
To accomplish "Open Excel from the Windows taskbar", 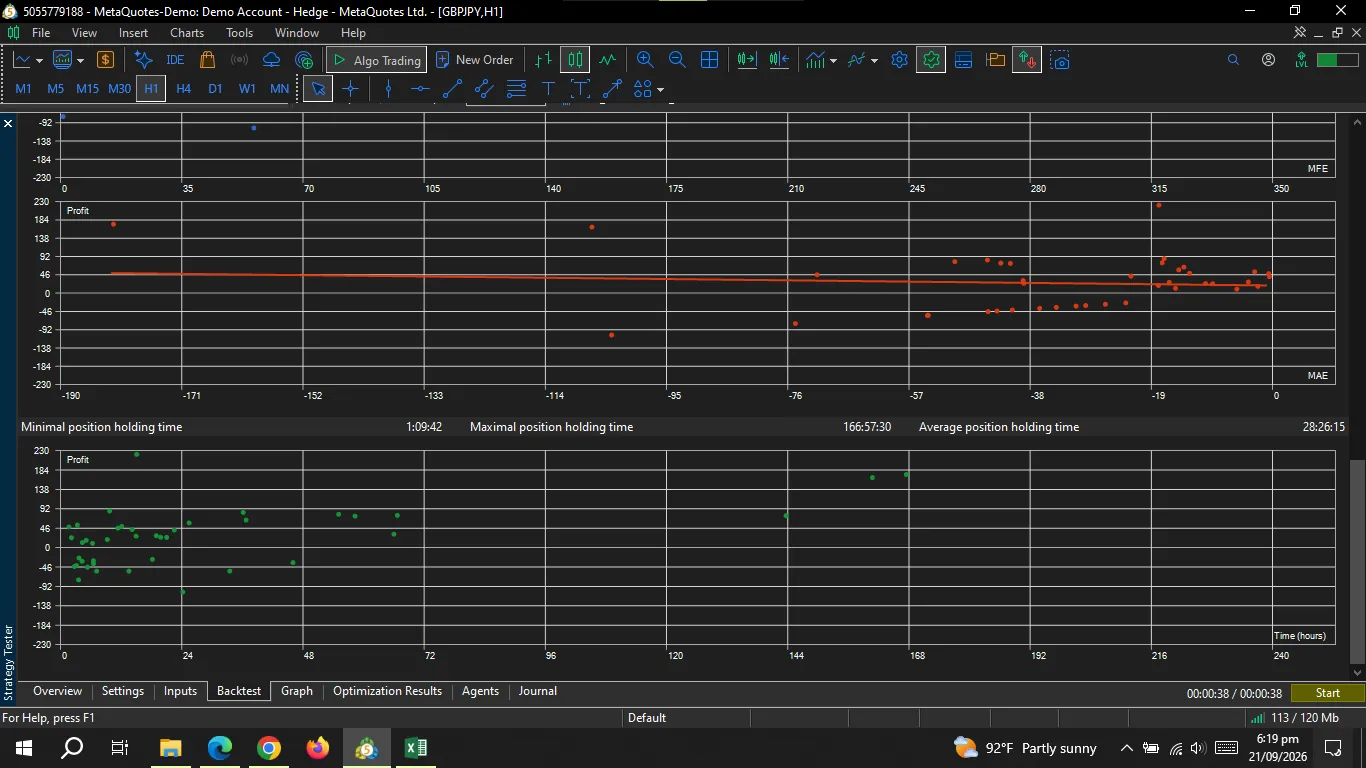I will pos(415,747).
